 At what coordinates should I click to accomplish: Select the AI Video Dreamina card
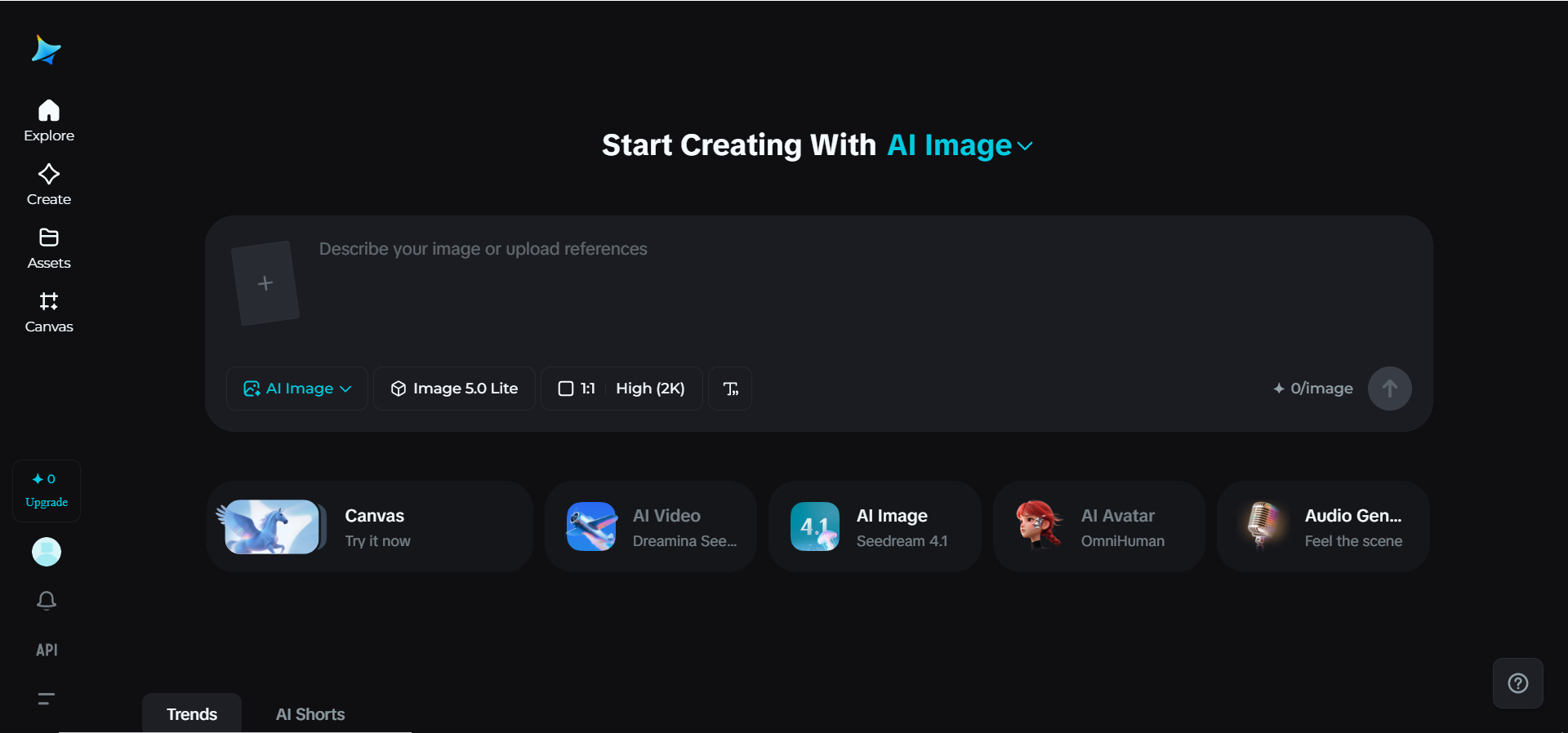tap(651, 526)
